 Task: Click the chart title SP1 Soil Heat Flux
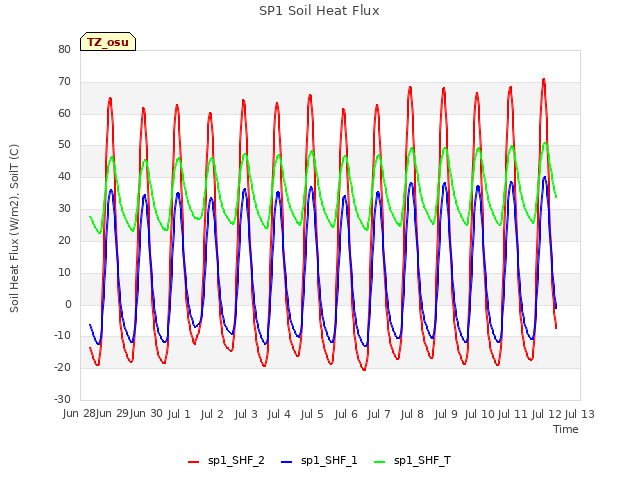pyautogui.click(x=319, y=11)
